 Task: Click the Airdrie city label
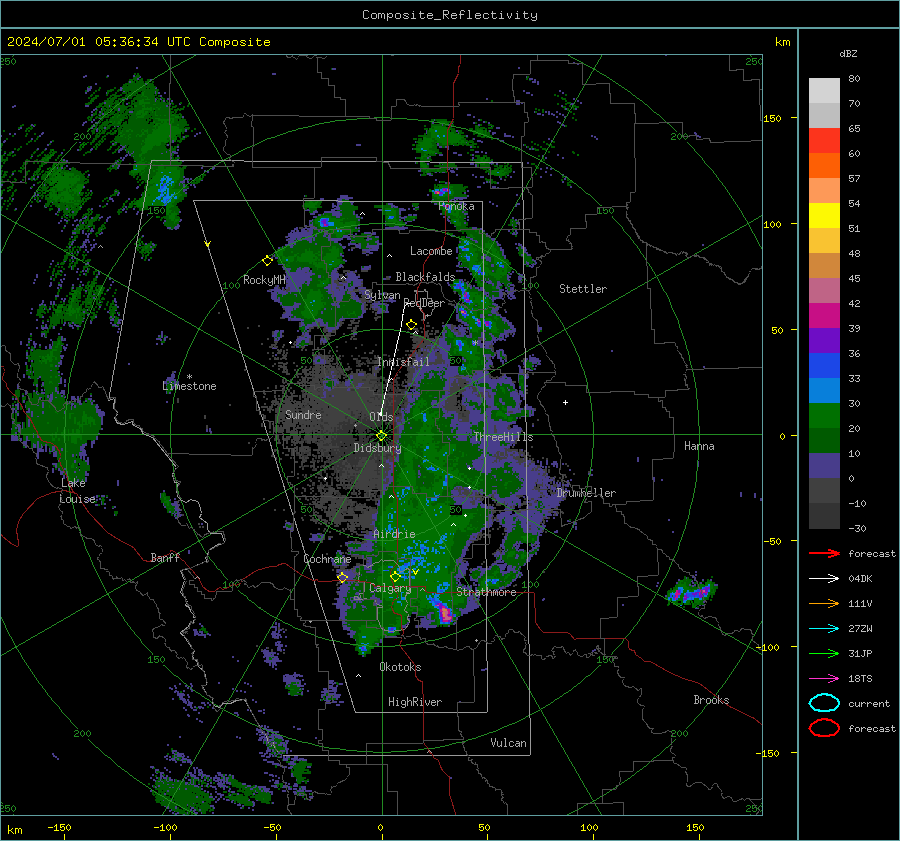(394, 534)
